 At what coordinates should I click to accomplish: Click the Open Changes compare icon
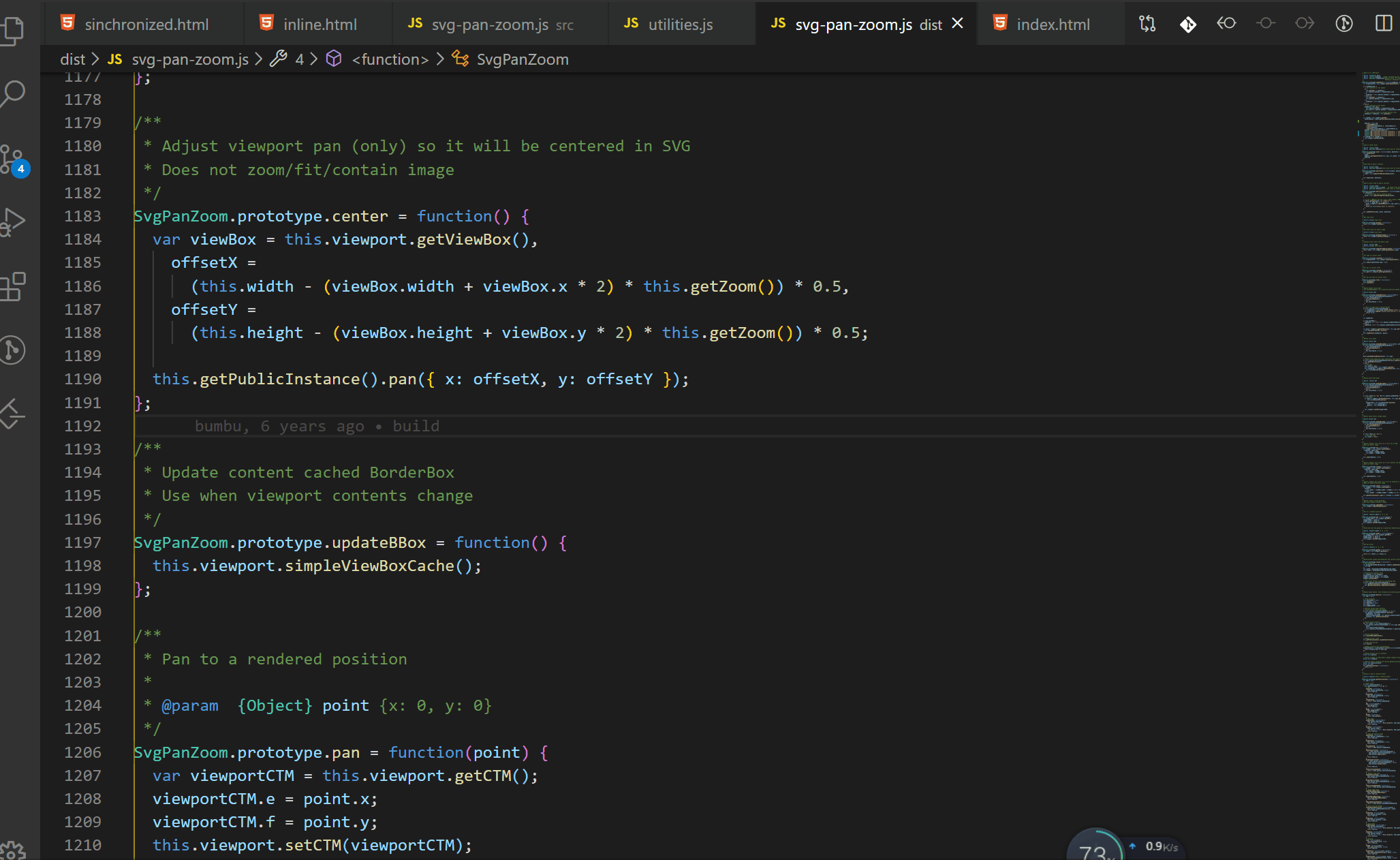tap(1147, 24)
